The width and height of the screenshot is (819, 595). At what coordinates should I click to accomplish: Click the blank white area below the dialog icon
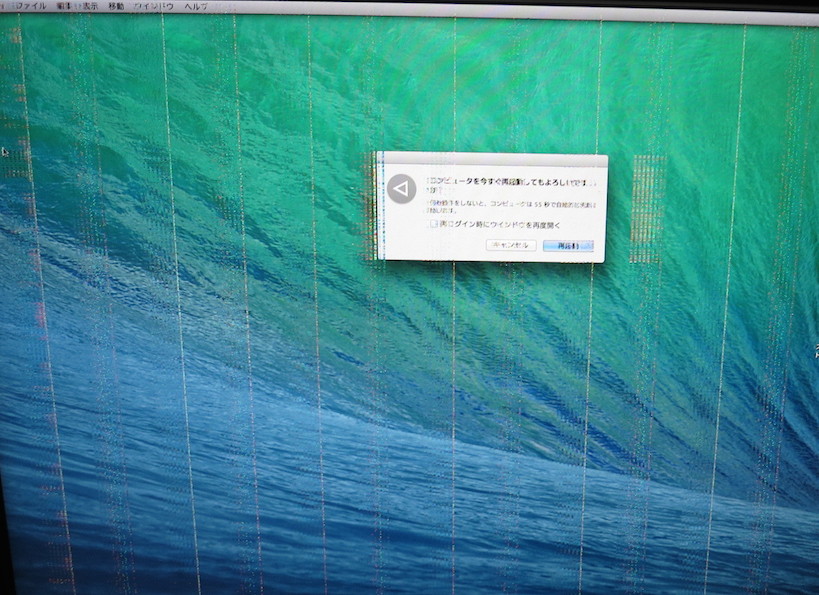401,235
